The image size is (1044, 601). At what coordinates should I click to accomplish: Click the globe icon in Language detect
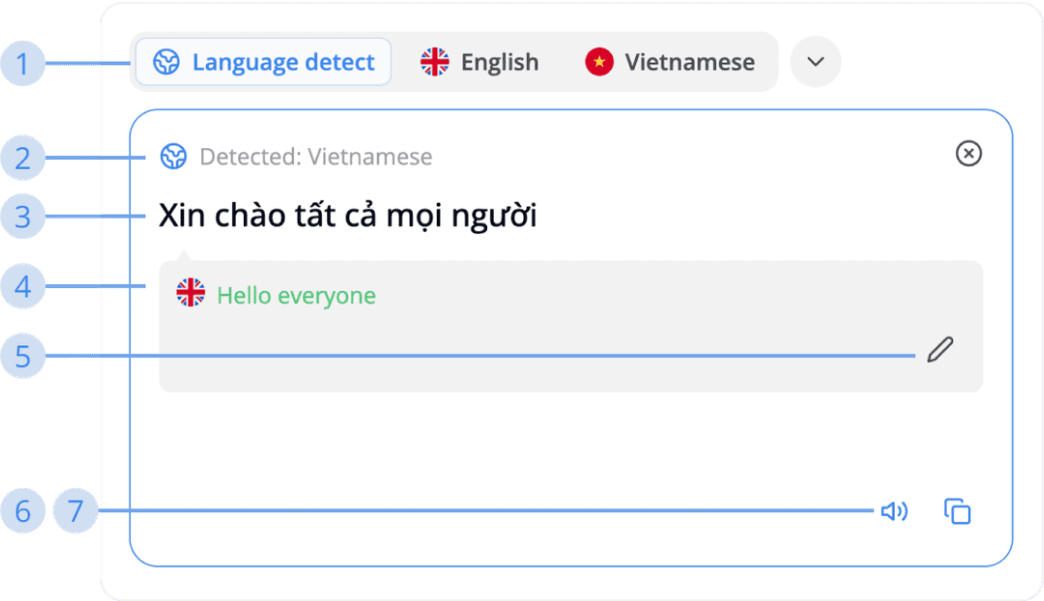(166, 62)
